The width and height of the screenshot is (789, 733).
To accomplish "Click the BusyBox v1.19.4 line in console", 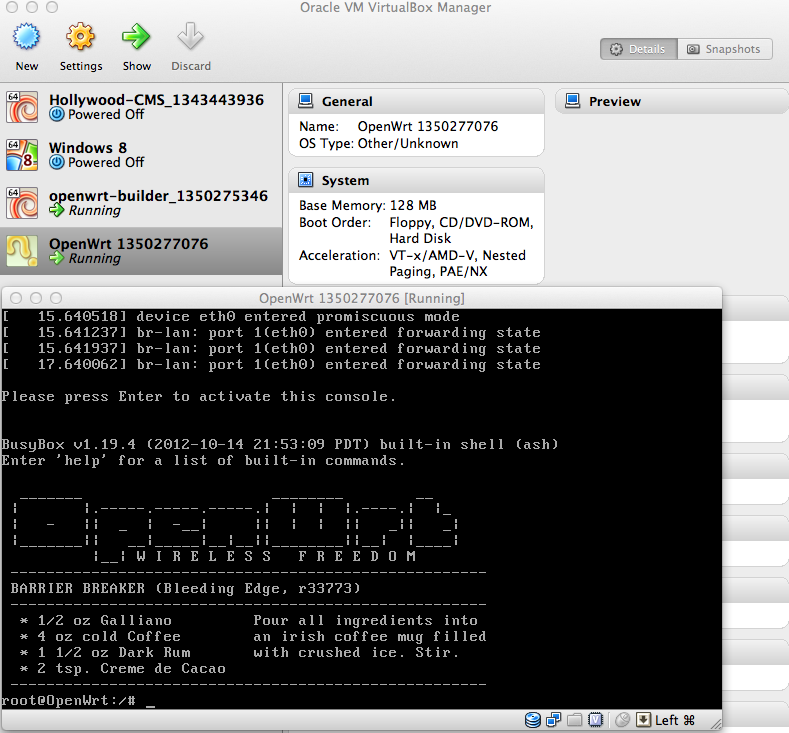I will (280, 444).
